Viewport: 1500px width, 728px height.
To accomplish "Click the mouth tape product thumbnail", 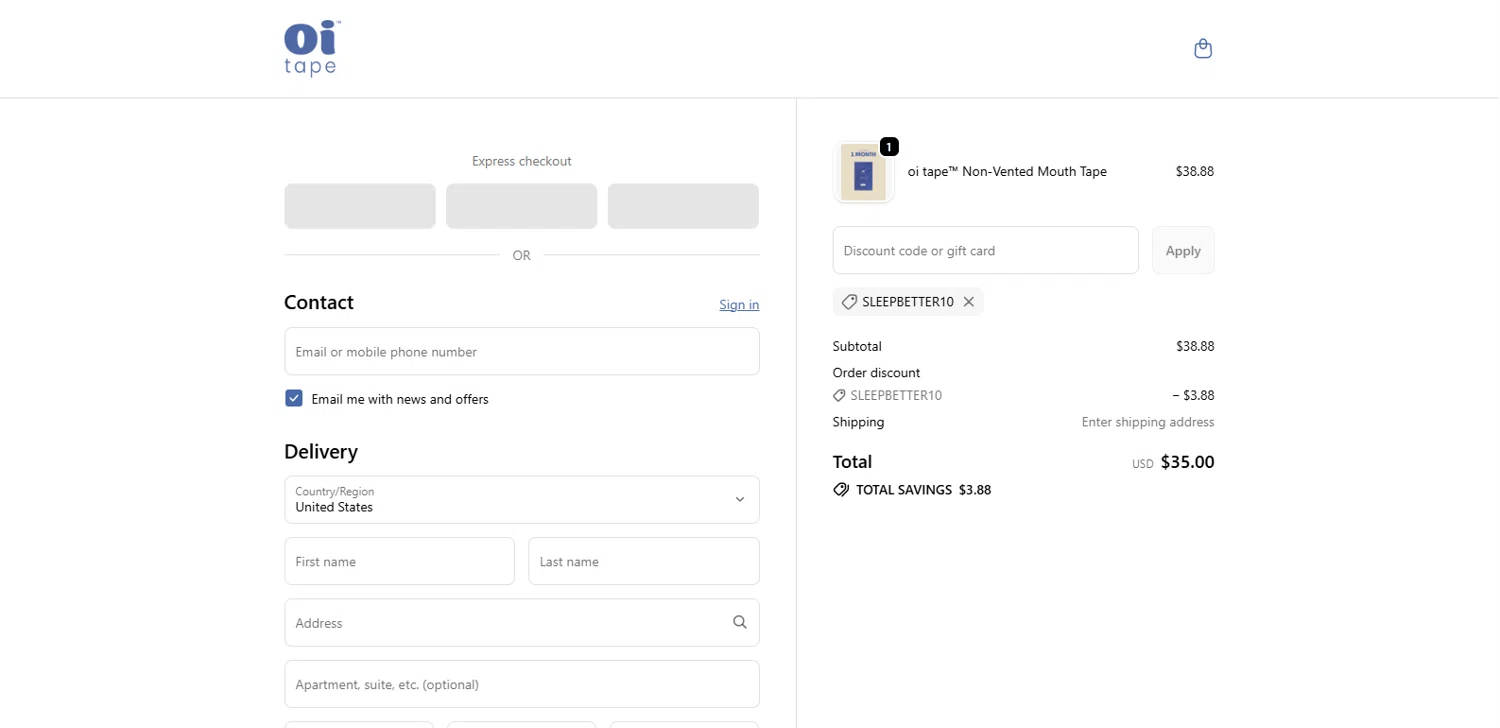I will click(863, 172).
